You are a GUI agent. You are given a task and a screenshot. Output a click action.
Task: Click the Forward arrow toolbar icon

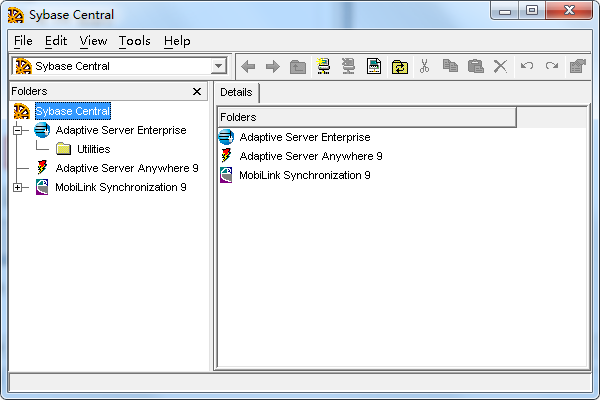point(273,67)
